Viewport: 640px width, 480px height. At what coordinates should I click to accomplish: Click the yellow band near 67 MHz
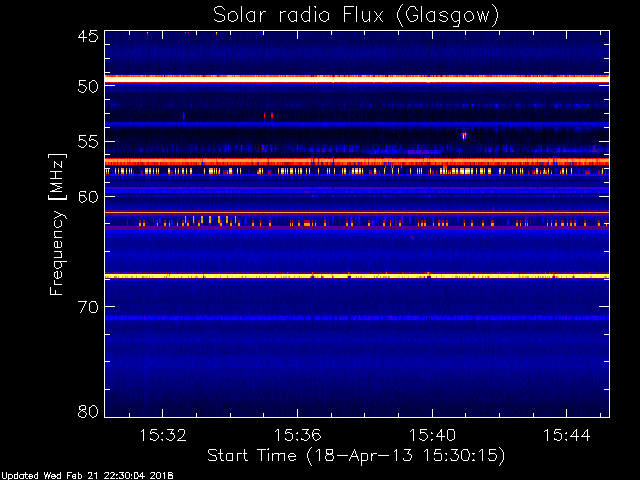(x=357, y=276)
